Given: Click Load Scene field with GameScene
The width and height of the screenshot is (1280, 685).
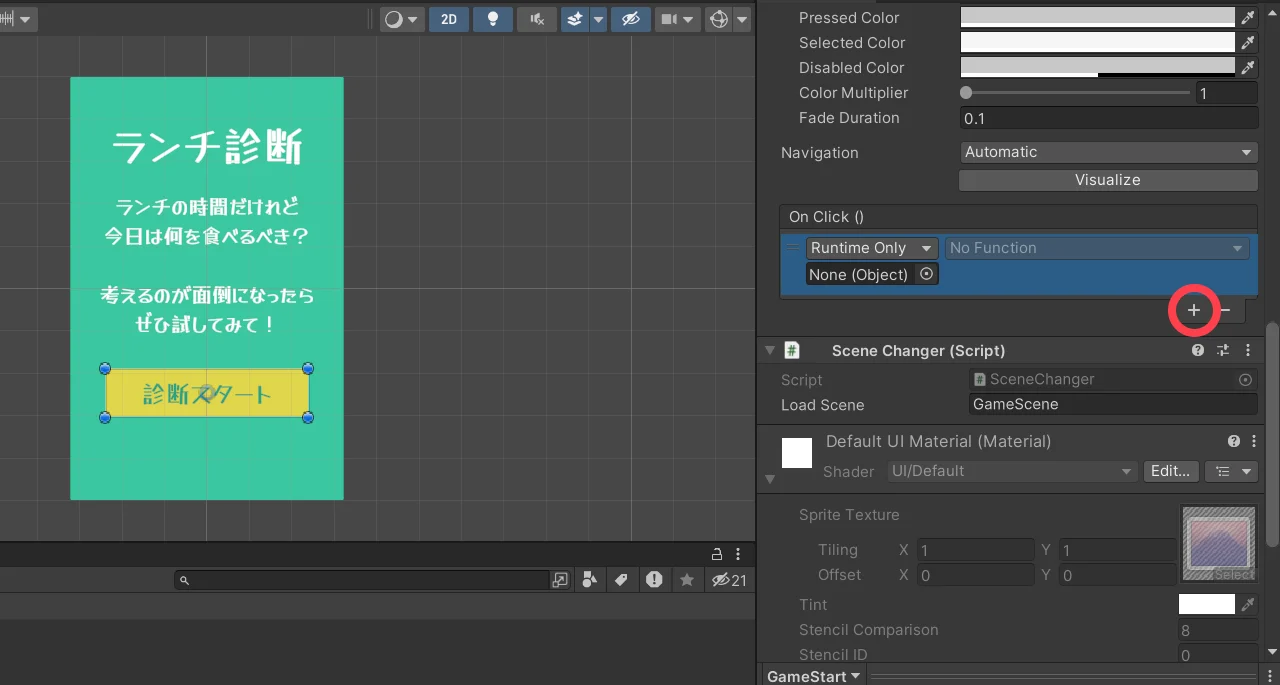Looking at the screenshot, I should pos(1113,404).
